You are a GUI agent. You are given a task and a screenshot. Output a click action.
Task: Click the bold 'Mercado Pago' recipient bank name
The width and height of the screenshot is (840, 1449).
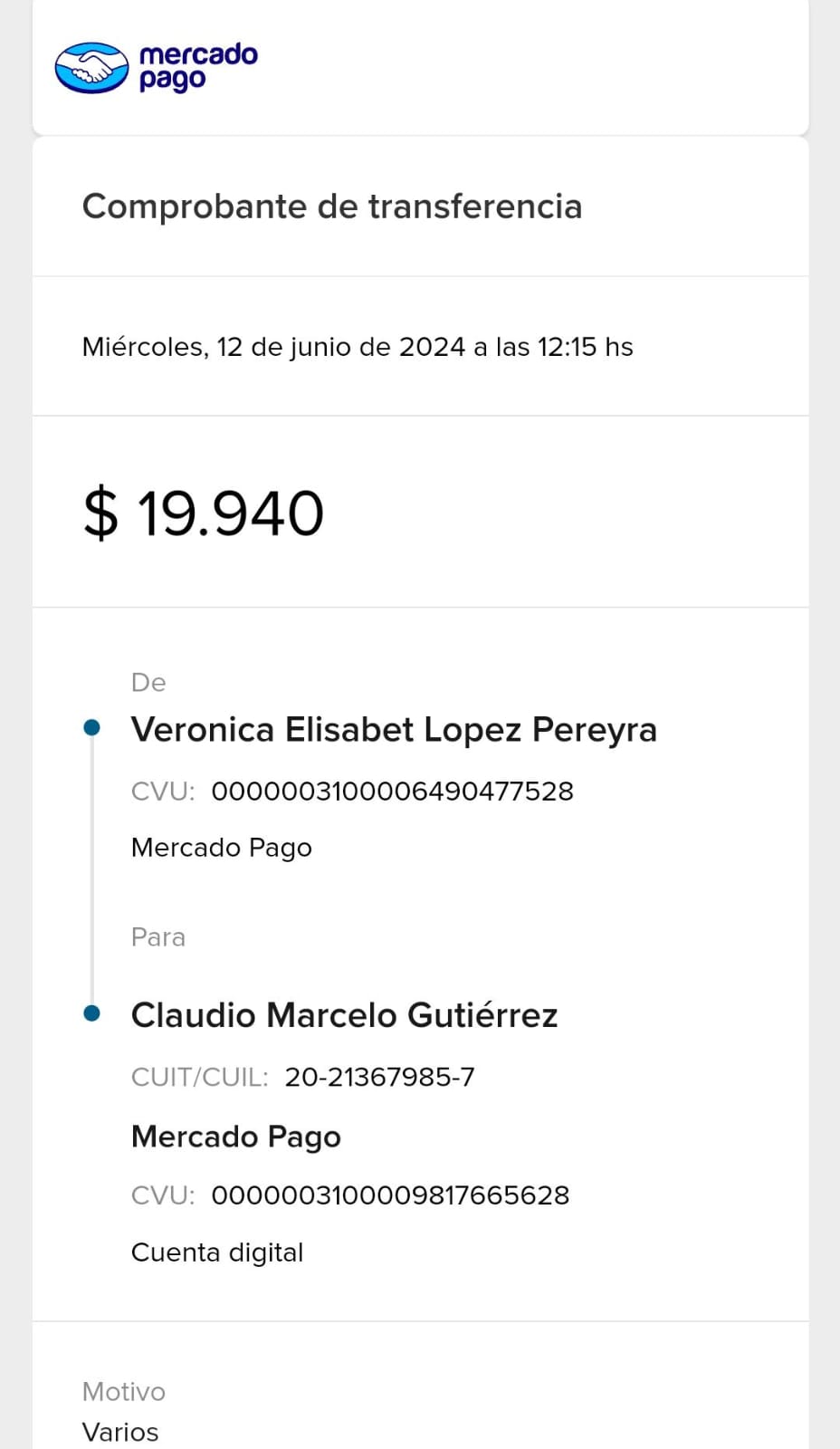236,1137
